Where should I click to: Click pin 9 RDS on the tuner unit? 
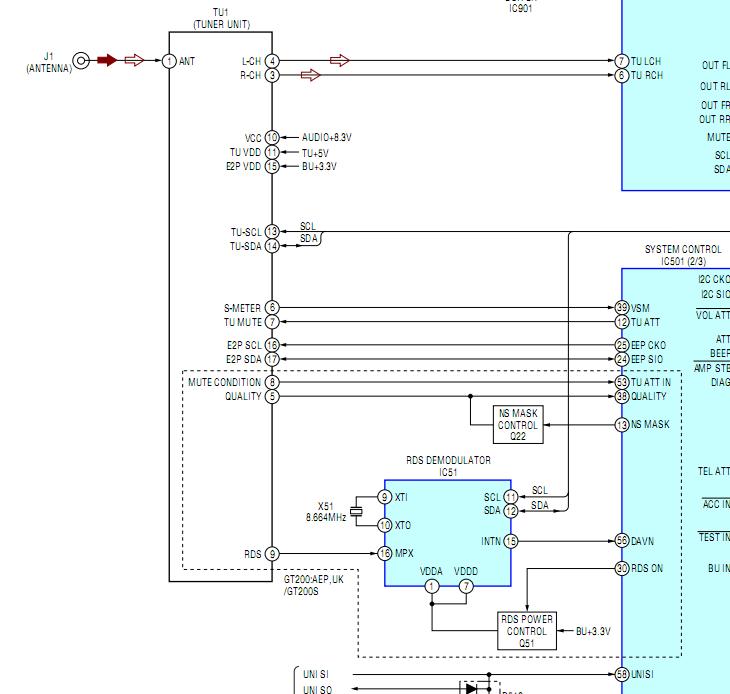272,554
